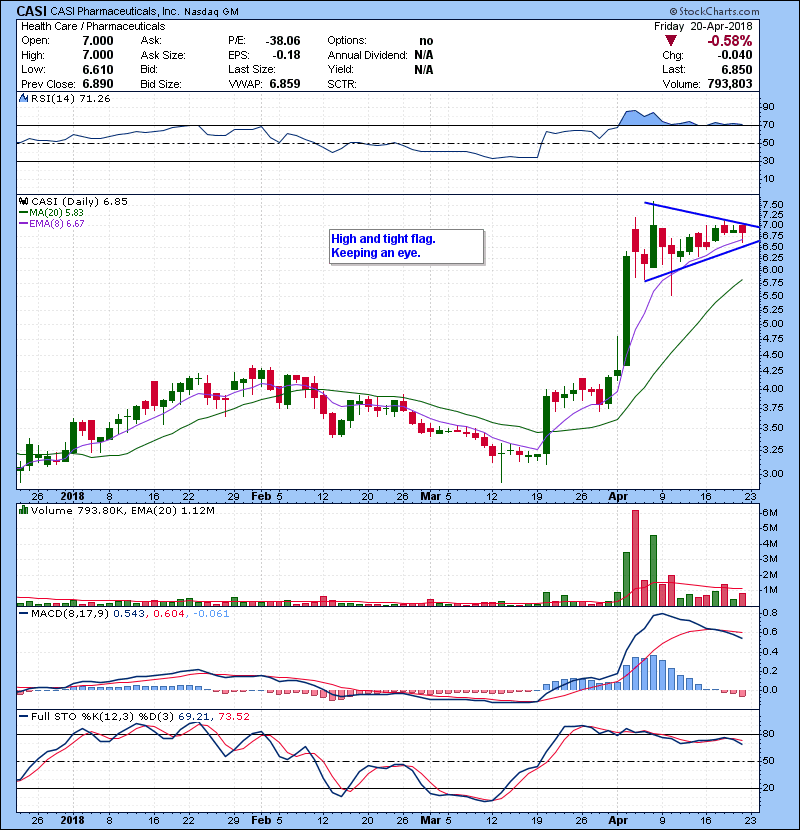
Task: Select the EPS value -0.18
Action: click(286, 55)
